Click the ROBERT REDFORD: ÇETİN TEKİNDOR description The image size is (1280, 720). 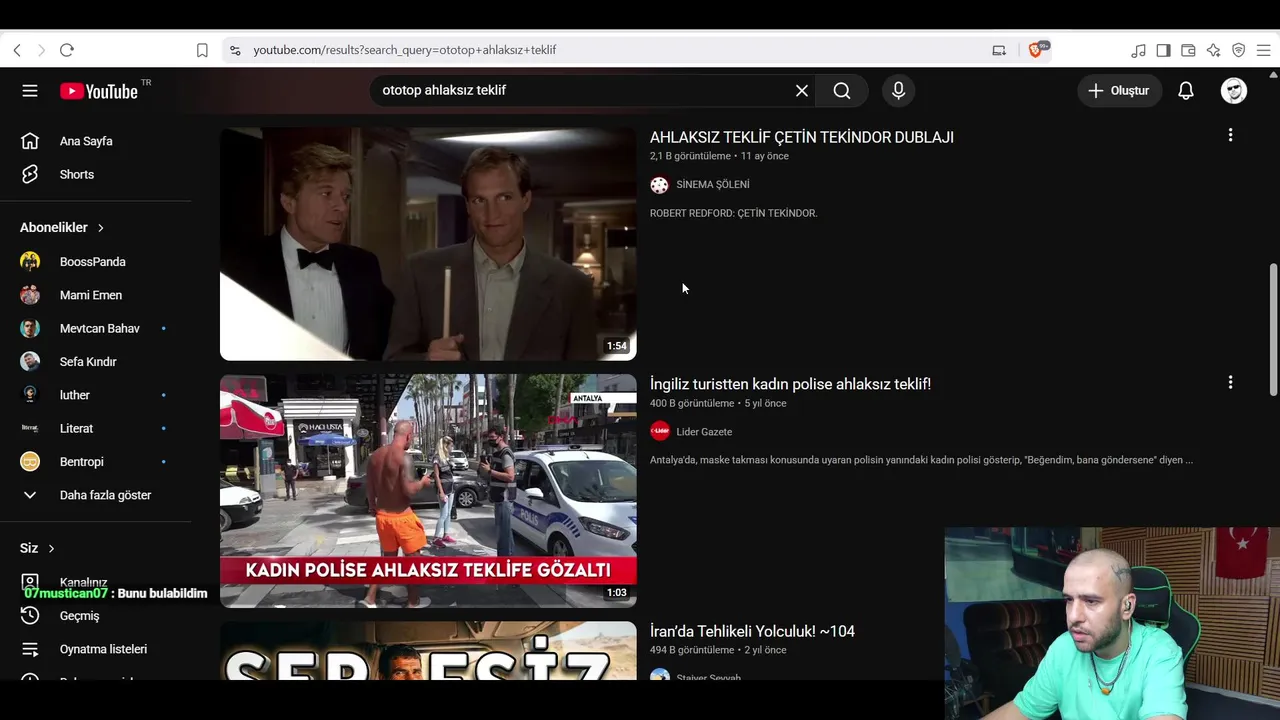coord(734,214)
